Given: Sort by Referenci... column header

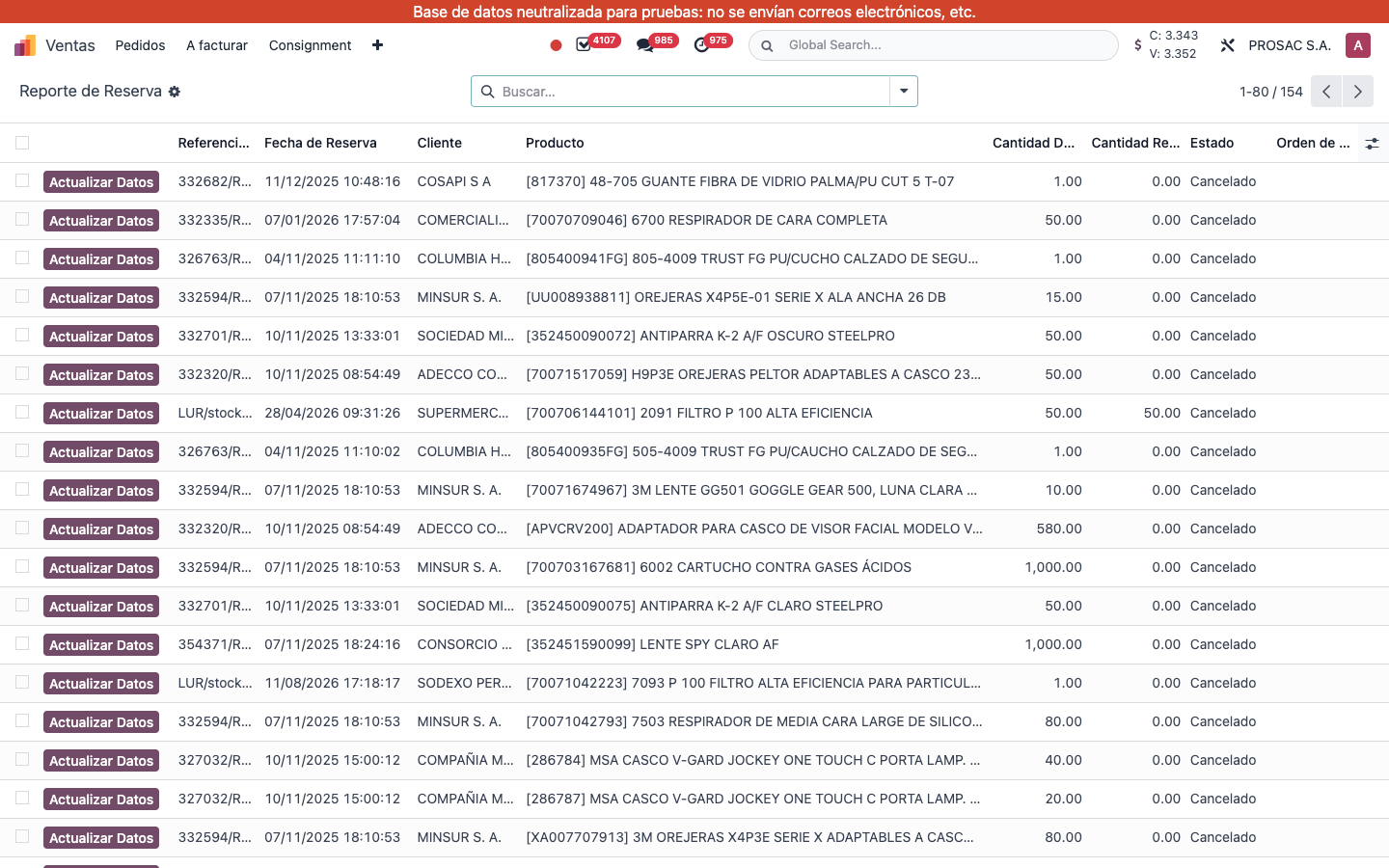Looking at the screenshot, I should point(214,143).
